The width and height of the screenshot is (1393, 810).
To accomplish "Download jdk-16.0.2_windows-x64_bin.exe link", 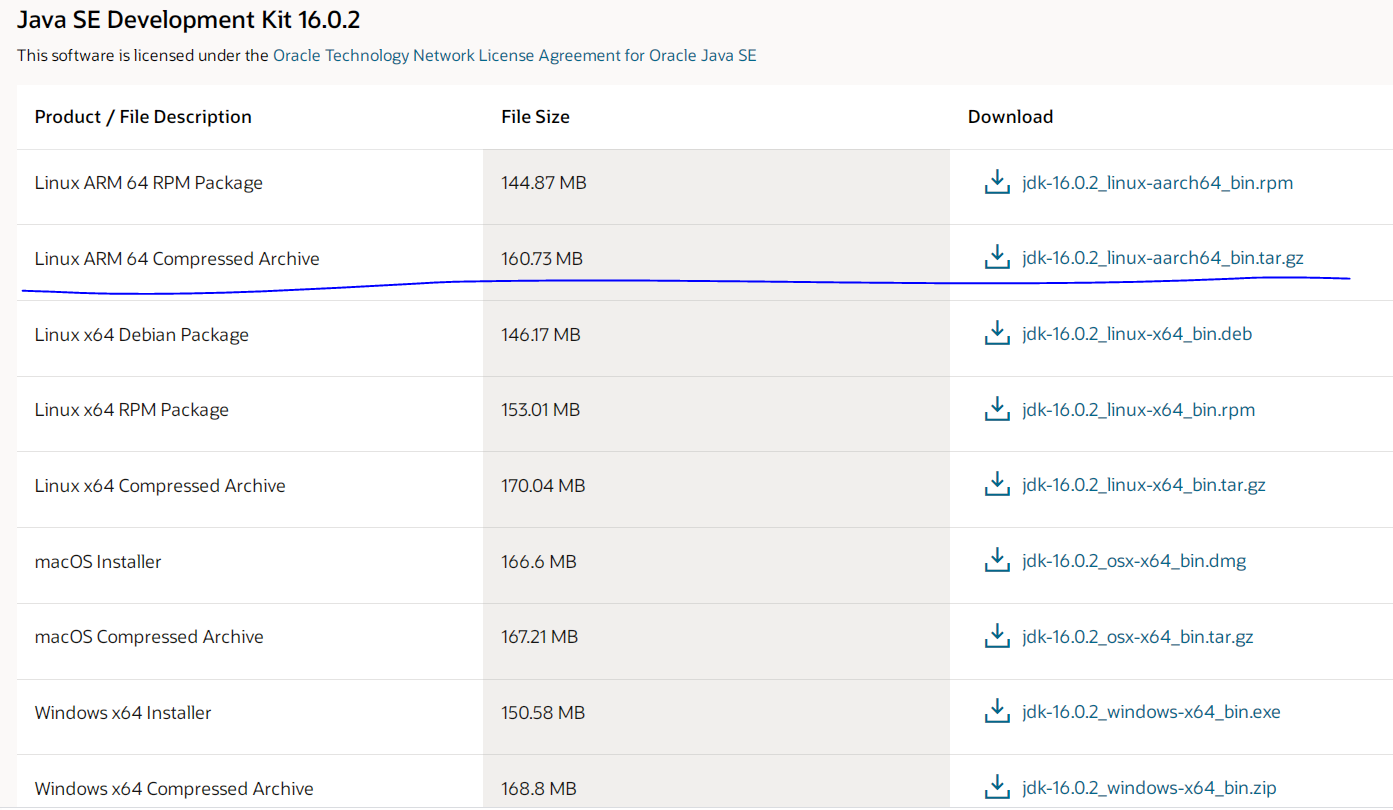I will coord(1151,712).
